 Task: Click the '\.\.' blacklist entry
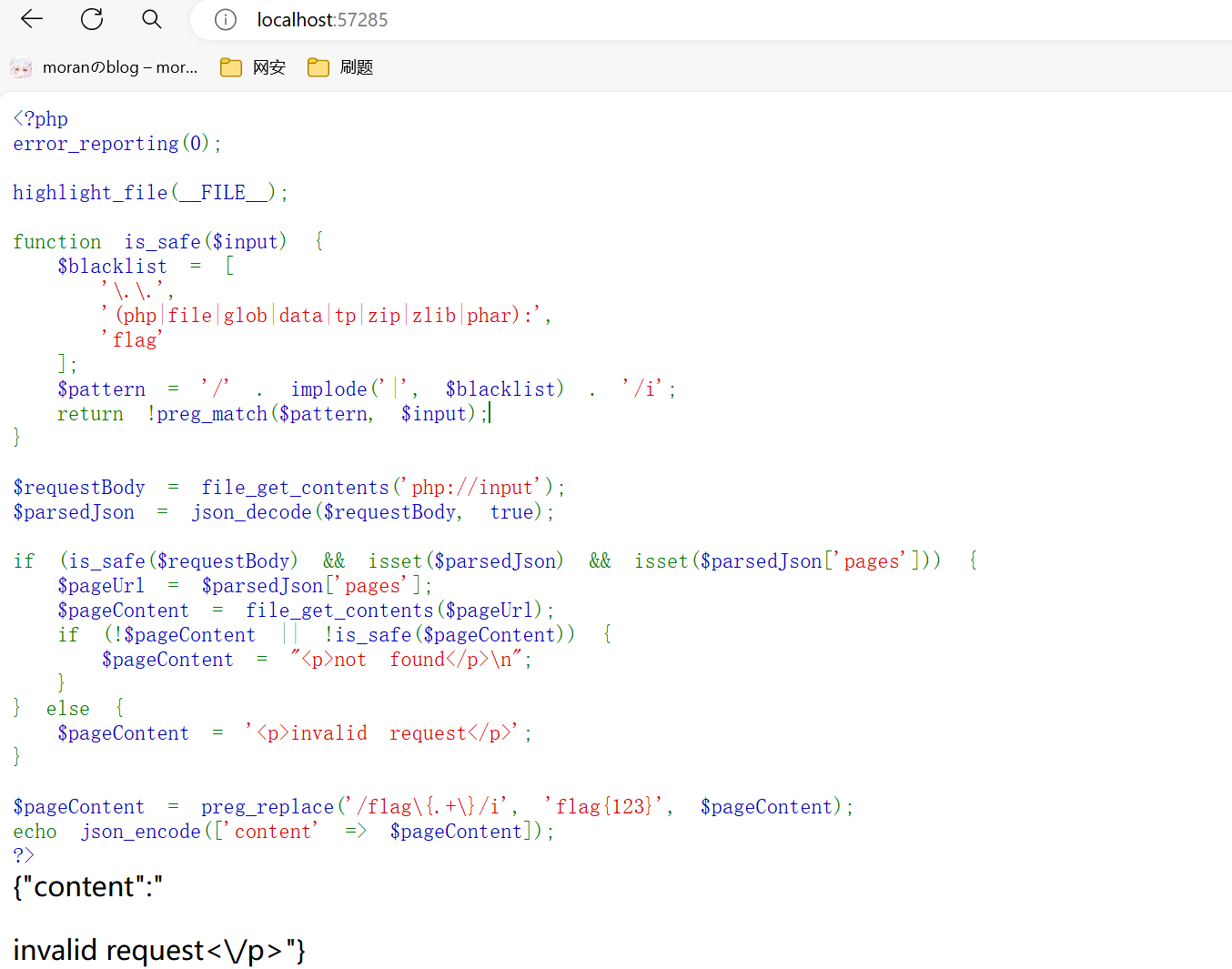pos(137,291)
